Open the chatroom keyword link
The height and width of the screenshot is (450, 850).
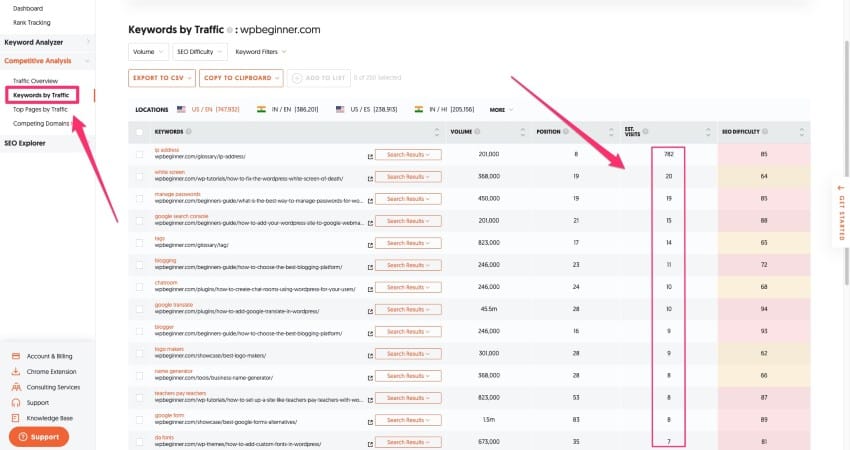pyautogui.click(x=166, y=283)
